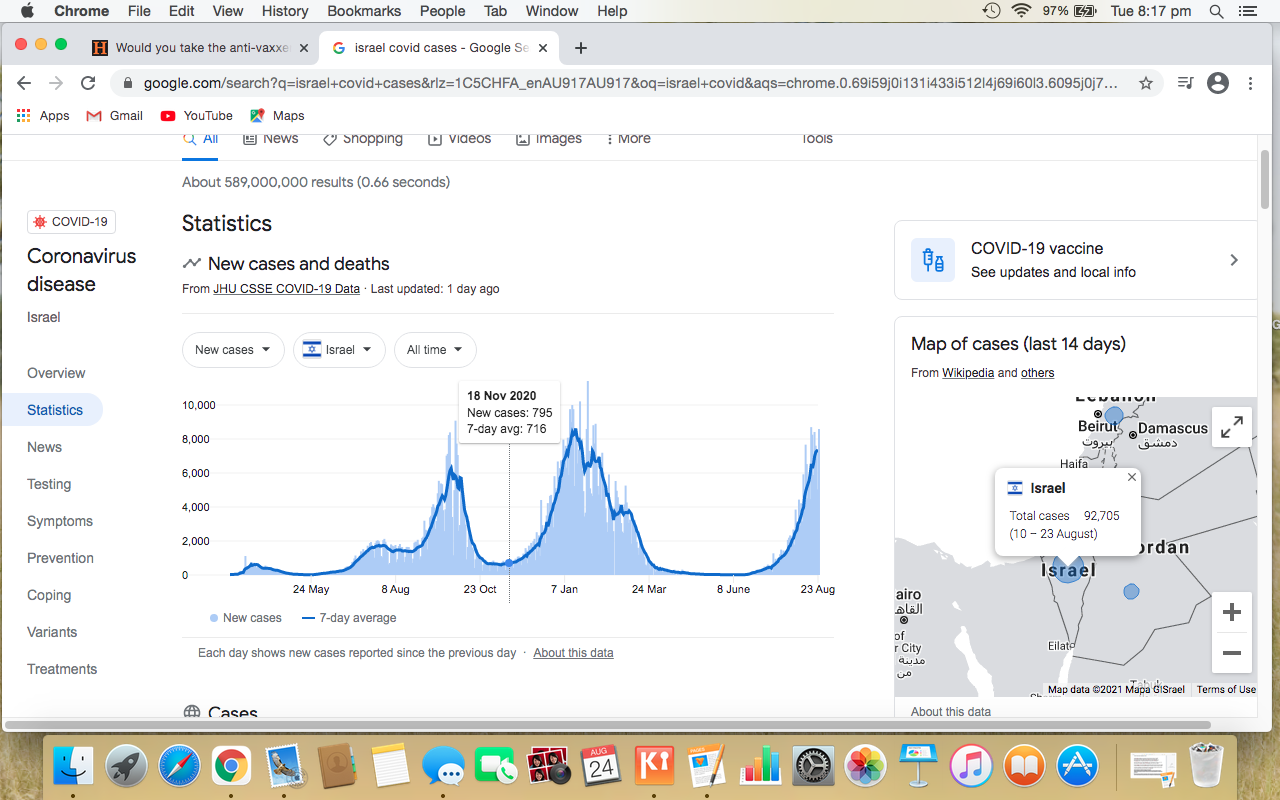Open the Gmail bookmark
This screenshot has height=800, width=1280.
114,116
